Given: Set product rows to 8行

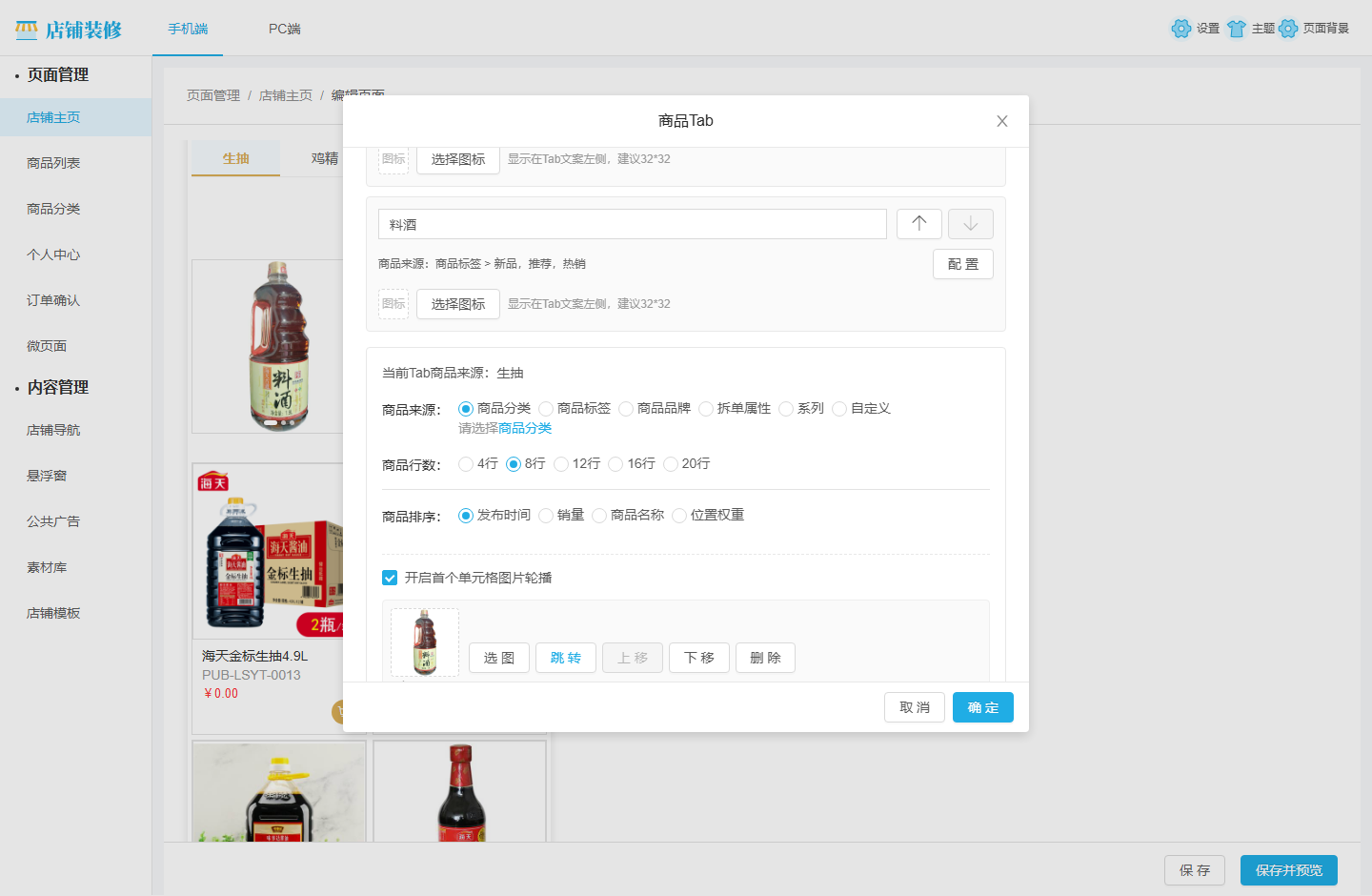Looking at the screenshot, I should (514, 464).
